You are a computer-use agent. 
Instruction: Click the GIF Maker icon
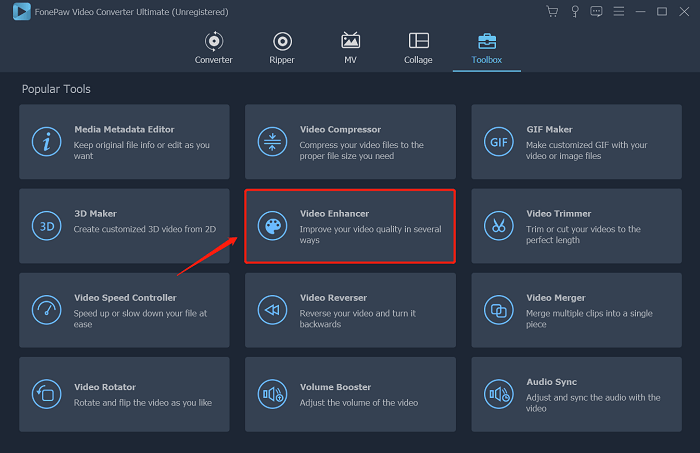point(499,142)
